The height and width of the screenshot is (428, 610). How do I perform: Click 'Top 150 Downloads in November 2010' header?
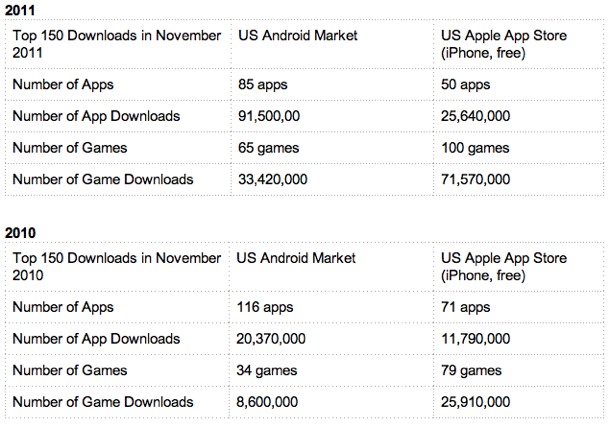click(x=116, y=267)
